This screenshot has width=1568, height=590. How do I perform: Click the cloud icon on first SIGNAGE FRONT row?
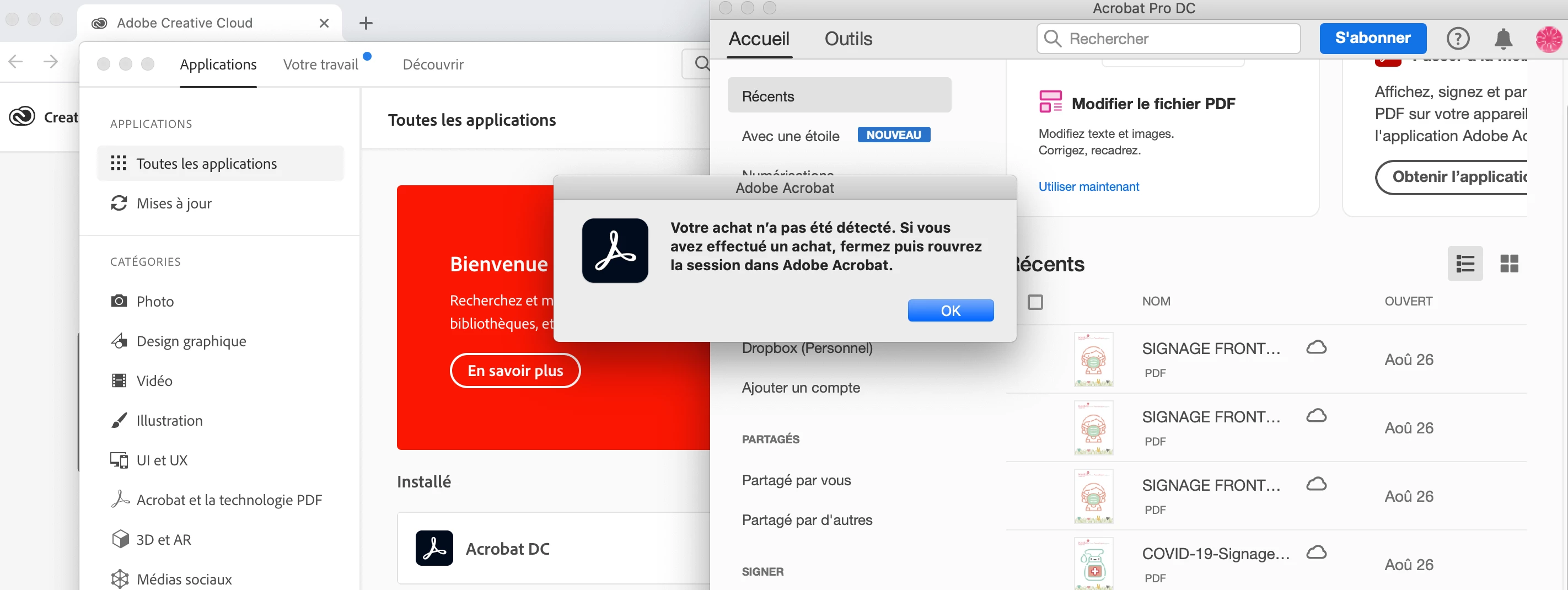(x=1316, y=347)
